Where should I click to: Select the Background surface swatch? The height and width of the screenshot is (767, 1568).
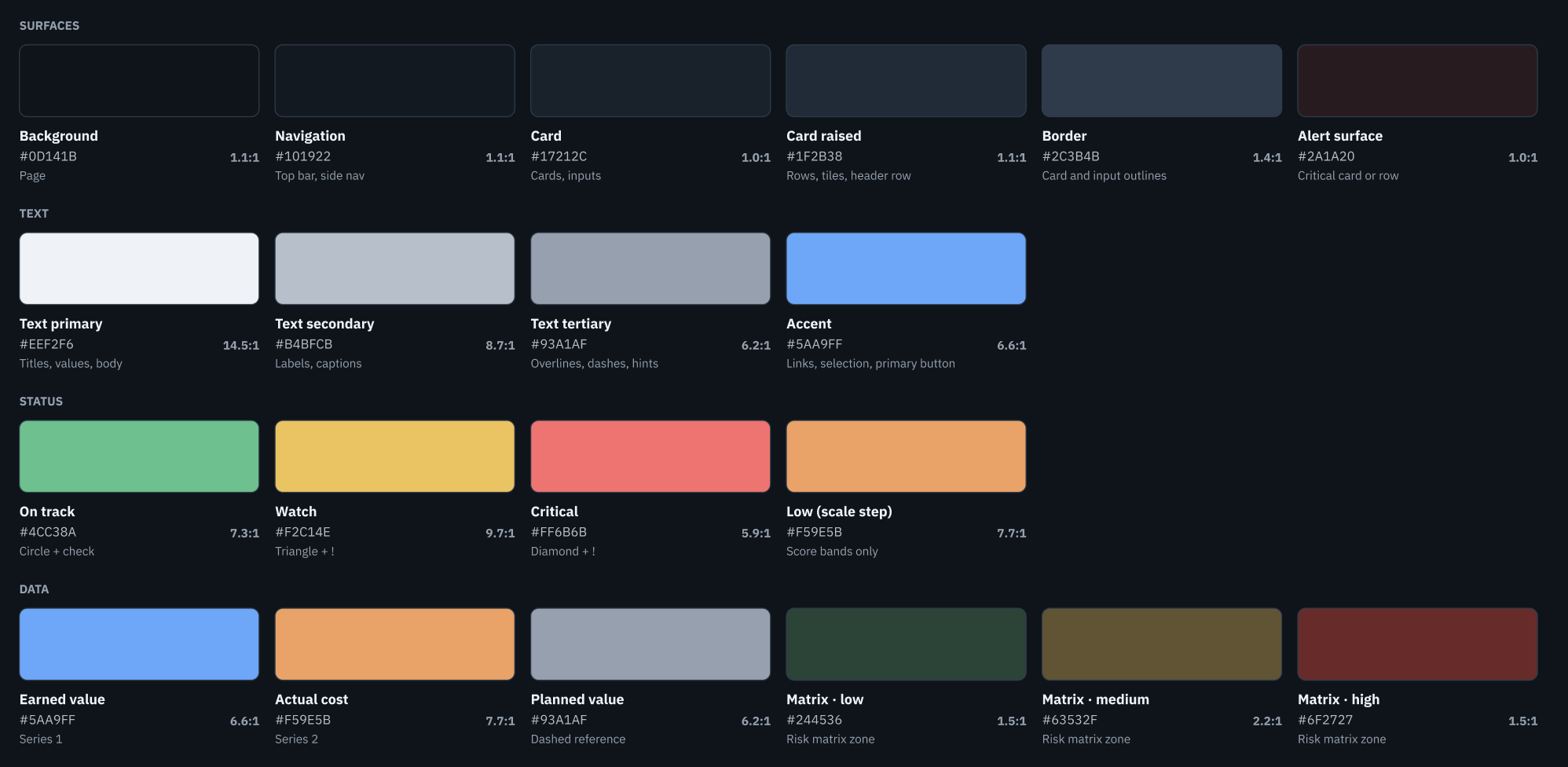coord(139,81)
